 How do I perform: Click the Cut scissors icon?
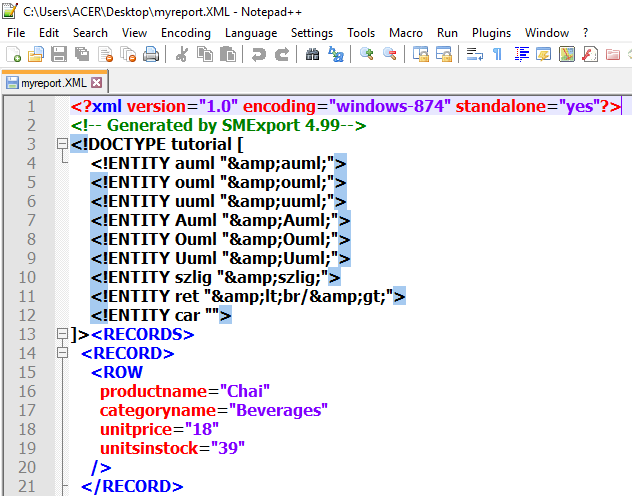click(182, 54)
